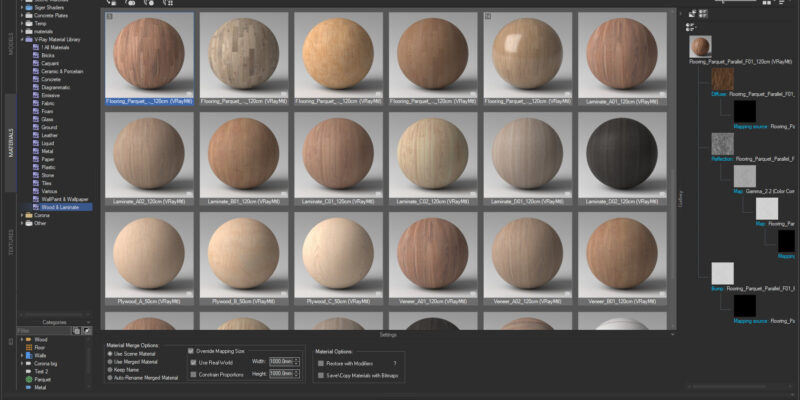800x400 pixels.
Task: Open the Liquid material category
Action: click(47, 143)
